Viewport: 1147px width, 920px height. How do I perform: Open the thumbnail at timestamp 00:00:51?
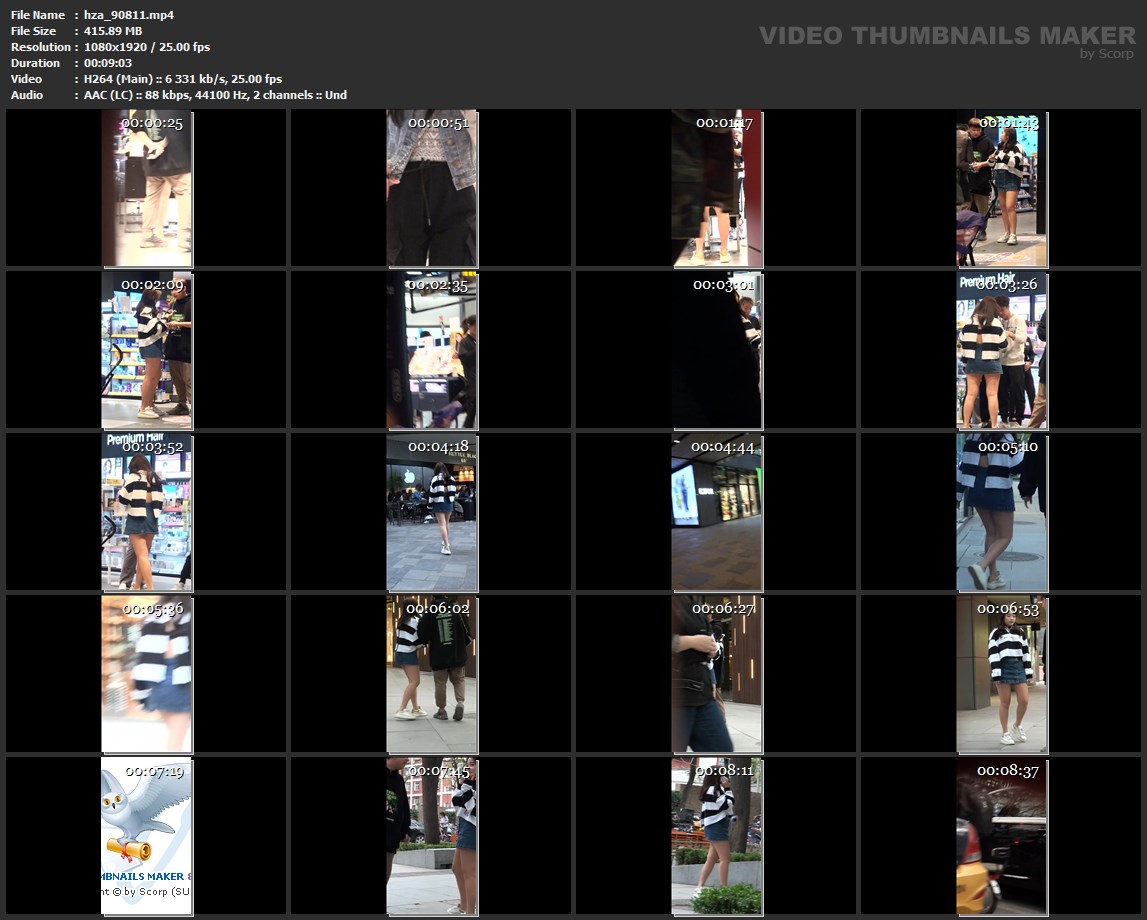point(432,188)
